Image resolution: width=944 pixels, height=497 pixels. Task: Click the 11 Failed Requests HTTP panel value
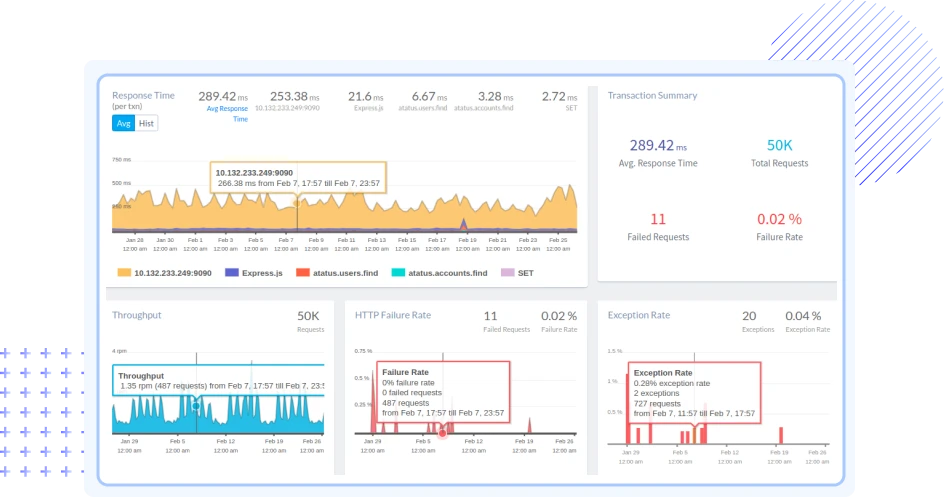click(x=490, y=316)
